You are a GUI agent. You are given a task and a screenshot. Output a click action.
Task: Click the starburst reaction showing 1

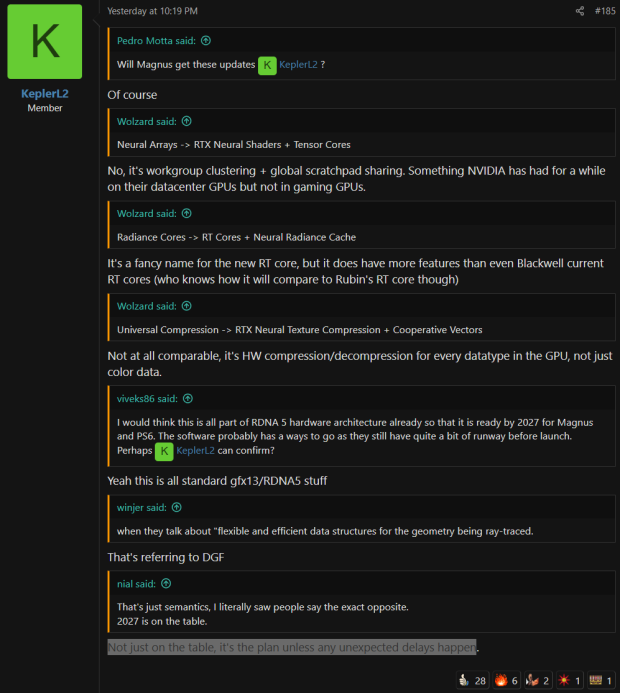pos(569,680)
